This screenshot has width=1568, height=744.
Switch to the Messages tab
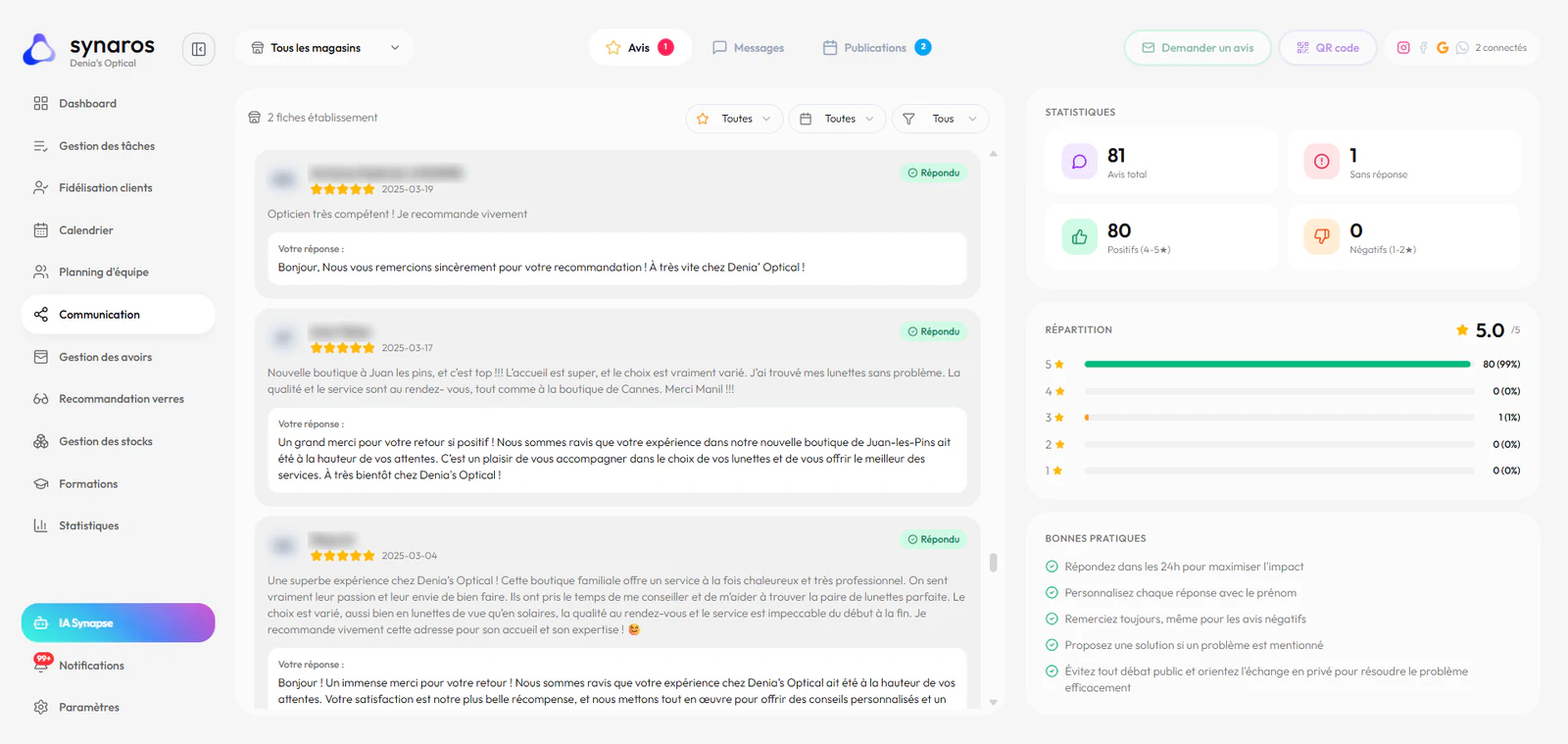coord(748,47)
